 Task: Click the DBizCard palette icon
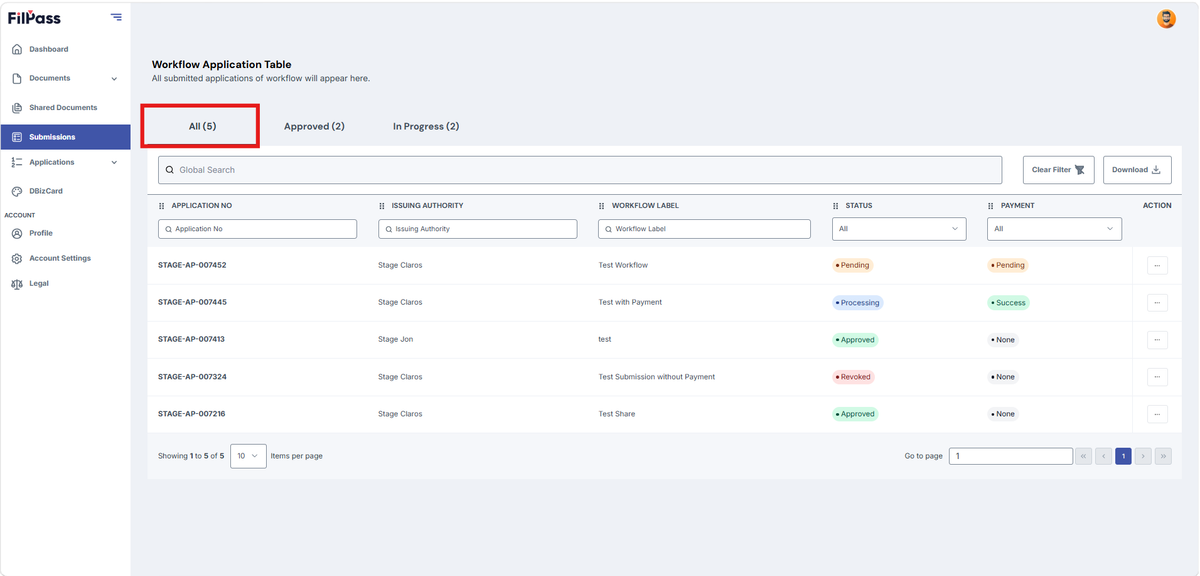(x=17, y=191)
